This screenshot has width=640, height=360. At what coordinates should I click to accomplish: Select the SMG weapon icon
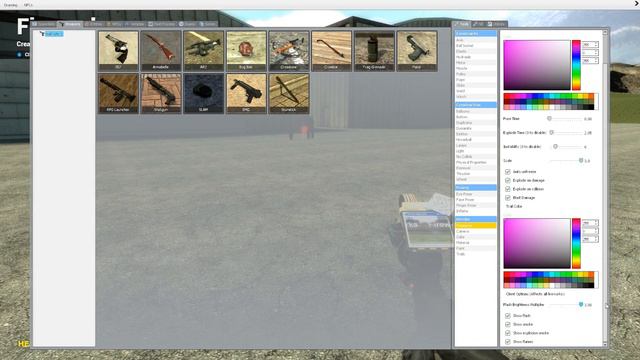[x=246, y=93]
